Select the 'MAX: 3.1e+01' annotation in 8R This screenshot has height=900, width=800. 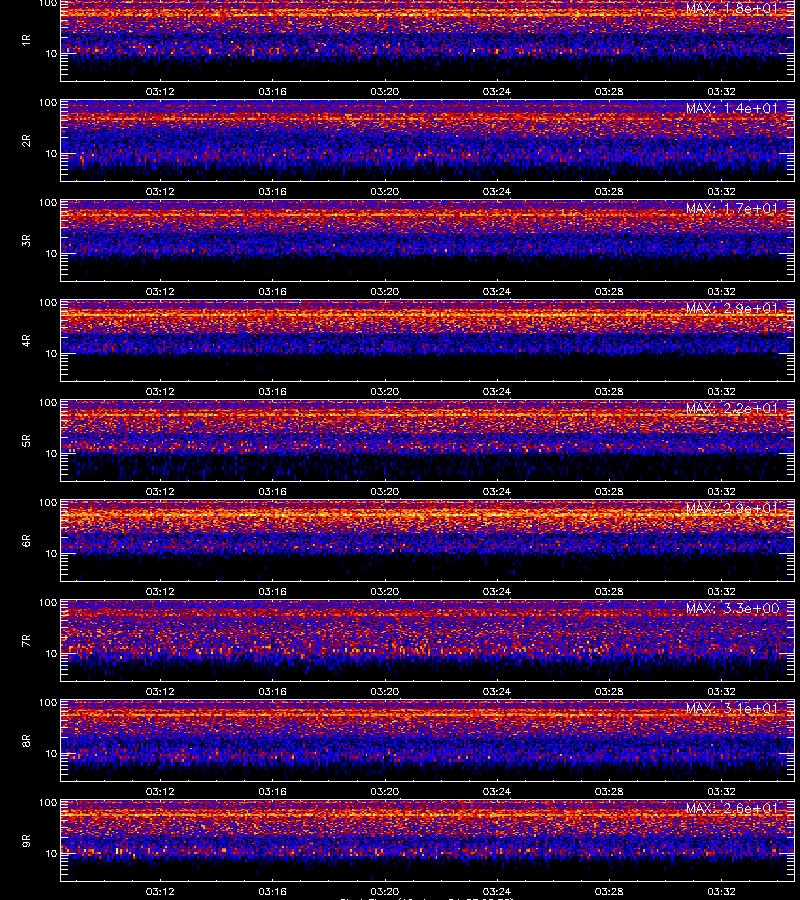(732, 708)
